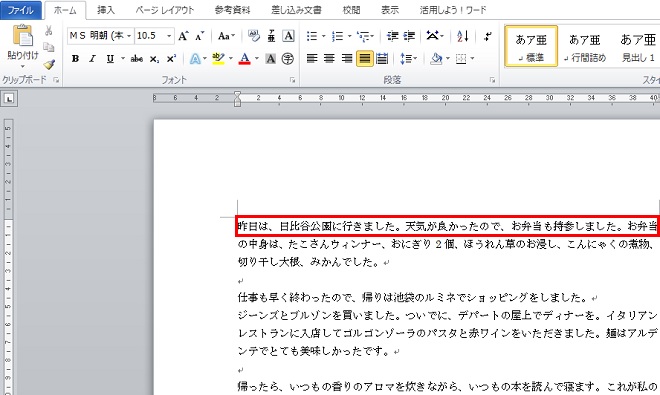Viewport: 660px width, 395px height.
Task: Open the クリップボード pane launcher
Action: pyautogui.click(x=56, y=80)
